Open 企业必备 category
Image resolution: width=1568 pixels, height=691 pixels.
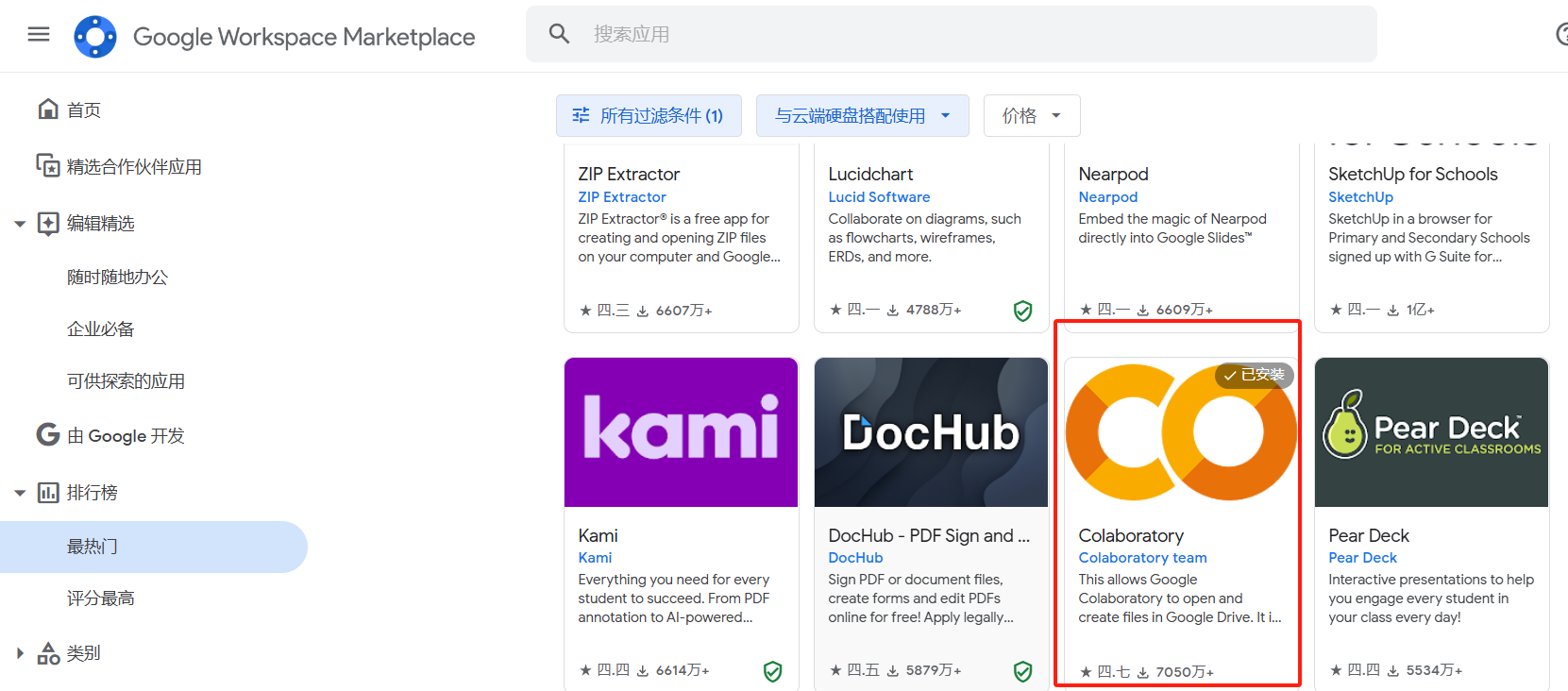[101, 329]
